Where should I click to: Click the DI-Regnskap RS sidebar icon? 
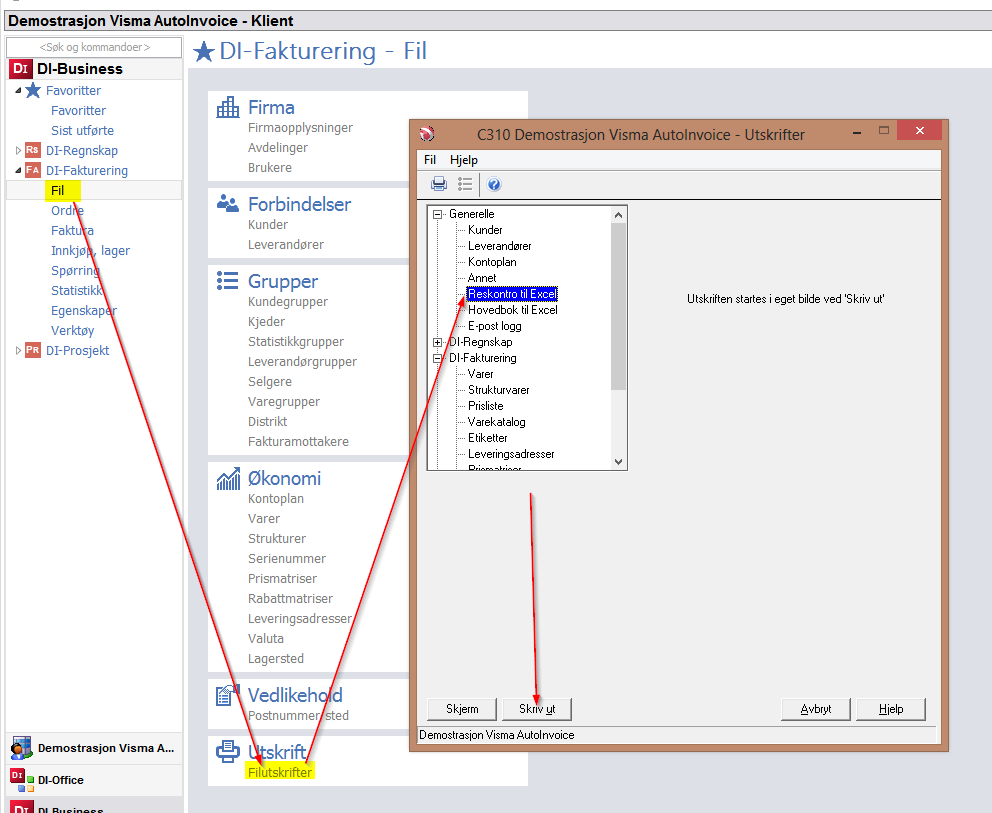tap(33, 150)
